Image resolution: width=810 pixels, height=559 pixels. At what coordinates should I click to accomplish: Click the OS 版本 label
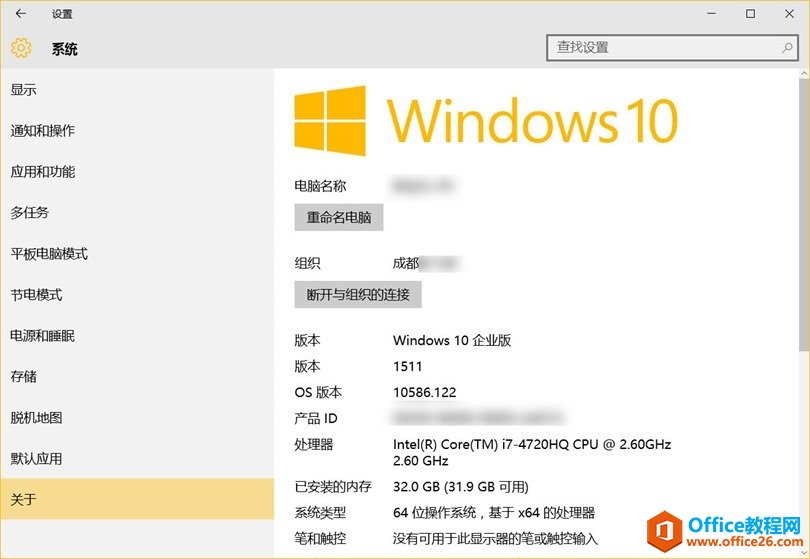click(318, 393)
